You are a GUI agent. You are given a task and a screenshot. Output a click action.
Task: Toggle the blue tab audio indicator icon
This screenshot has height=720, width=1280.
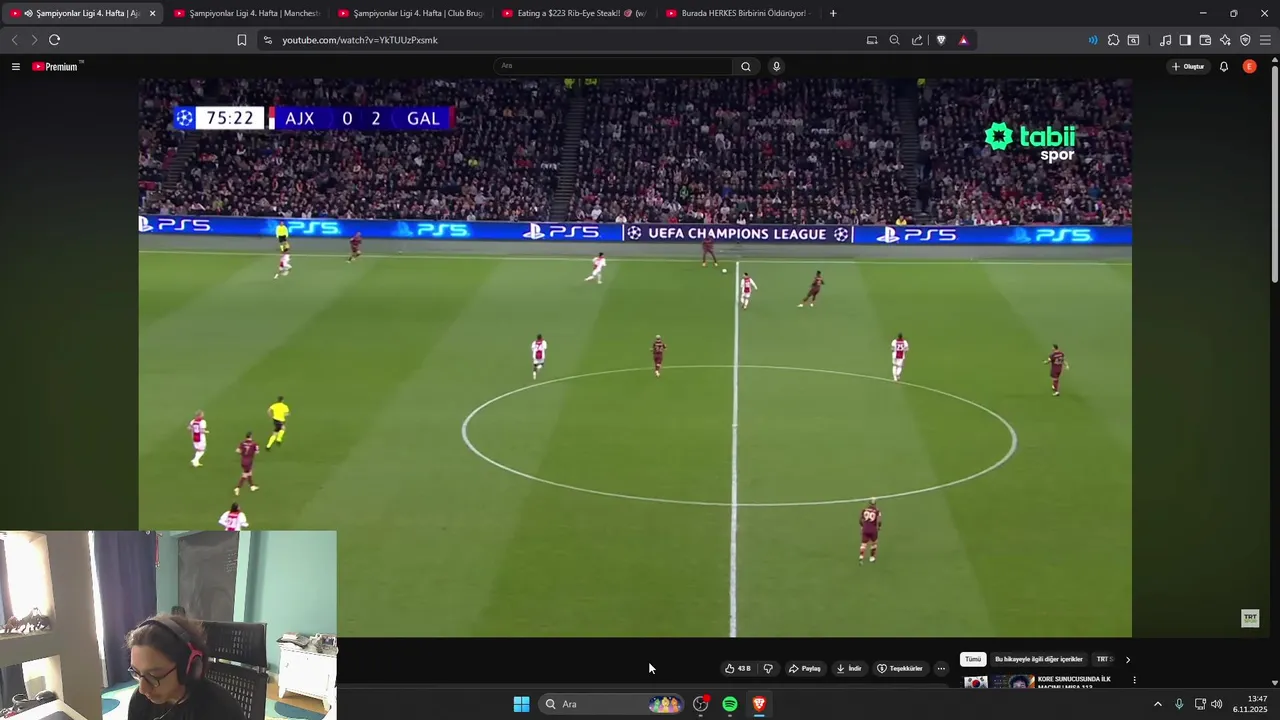tap(1092, 40)
